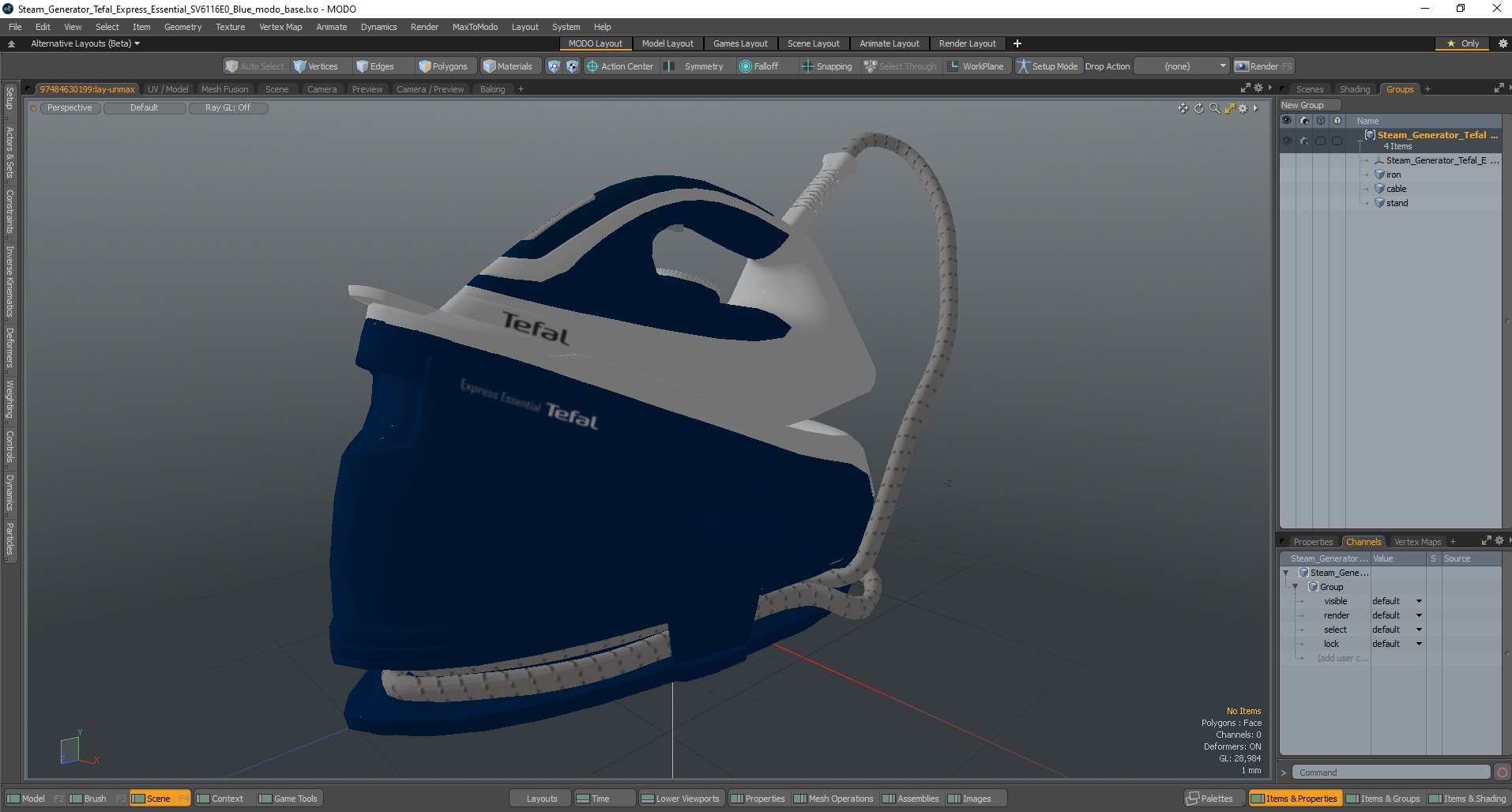The width and height of the screenshot is (1512, 812).
Task: Toggle Snapping
Action: point(827,66)
